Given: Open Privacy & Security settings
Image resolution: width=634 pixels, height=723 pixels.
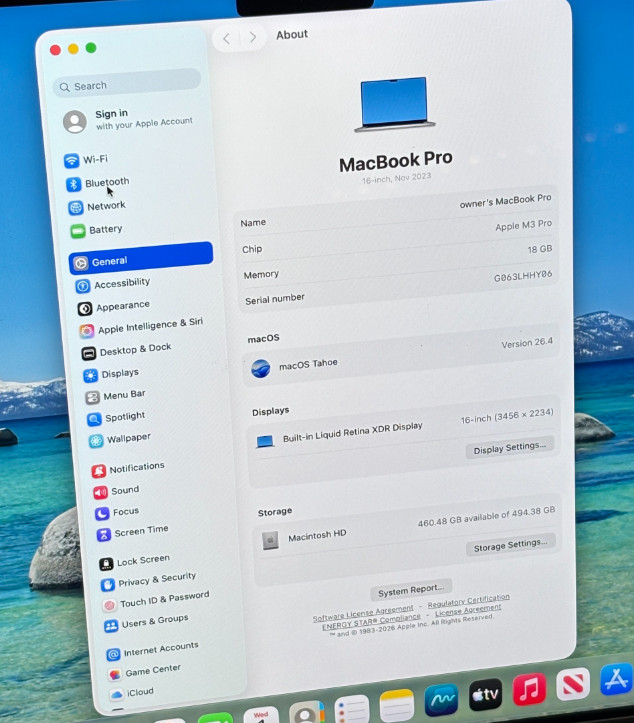Looking at the screenshot, I should click(148, 581).
